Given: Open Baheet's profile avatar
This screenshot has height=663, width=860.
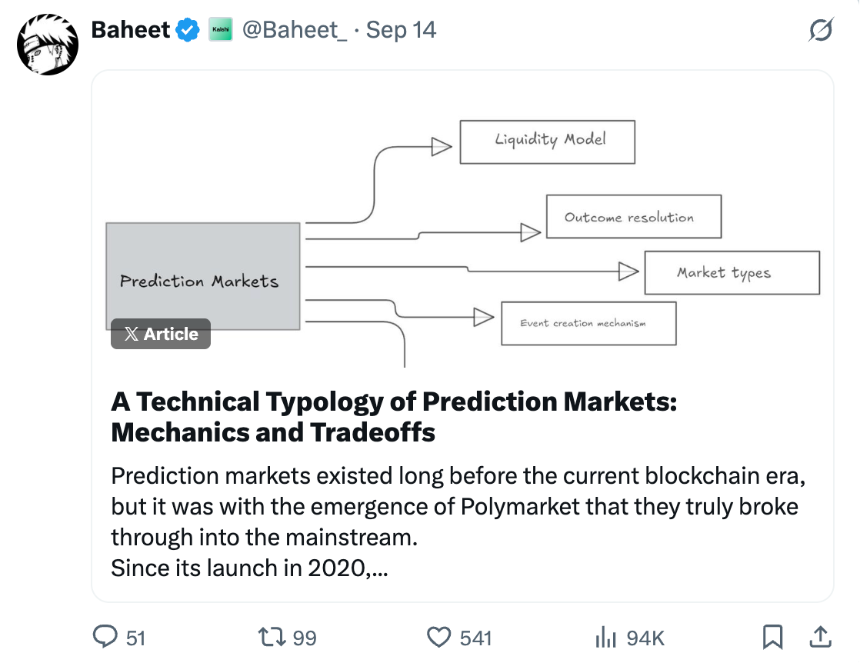Looking at the screenshot, I should (x=47, y=44).
